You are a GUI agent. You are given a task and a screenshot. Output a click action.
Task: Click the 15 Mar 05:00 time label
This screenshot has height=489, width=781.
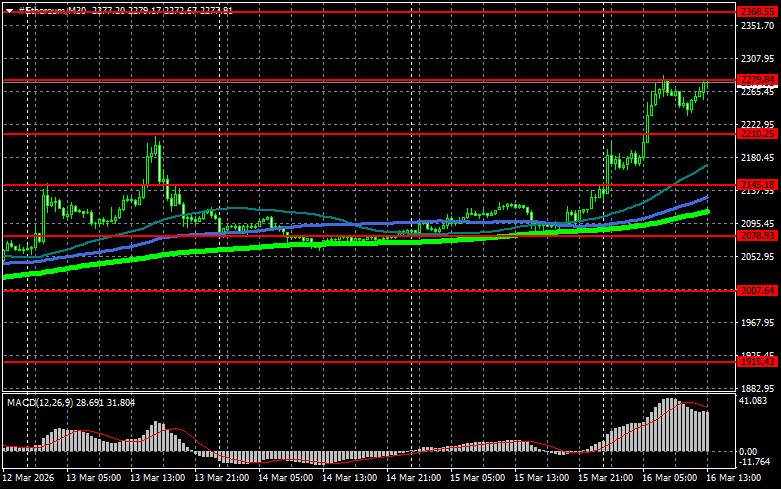click(478, 478)
